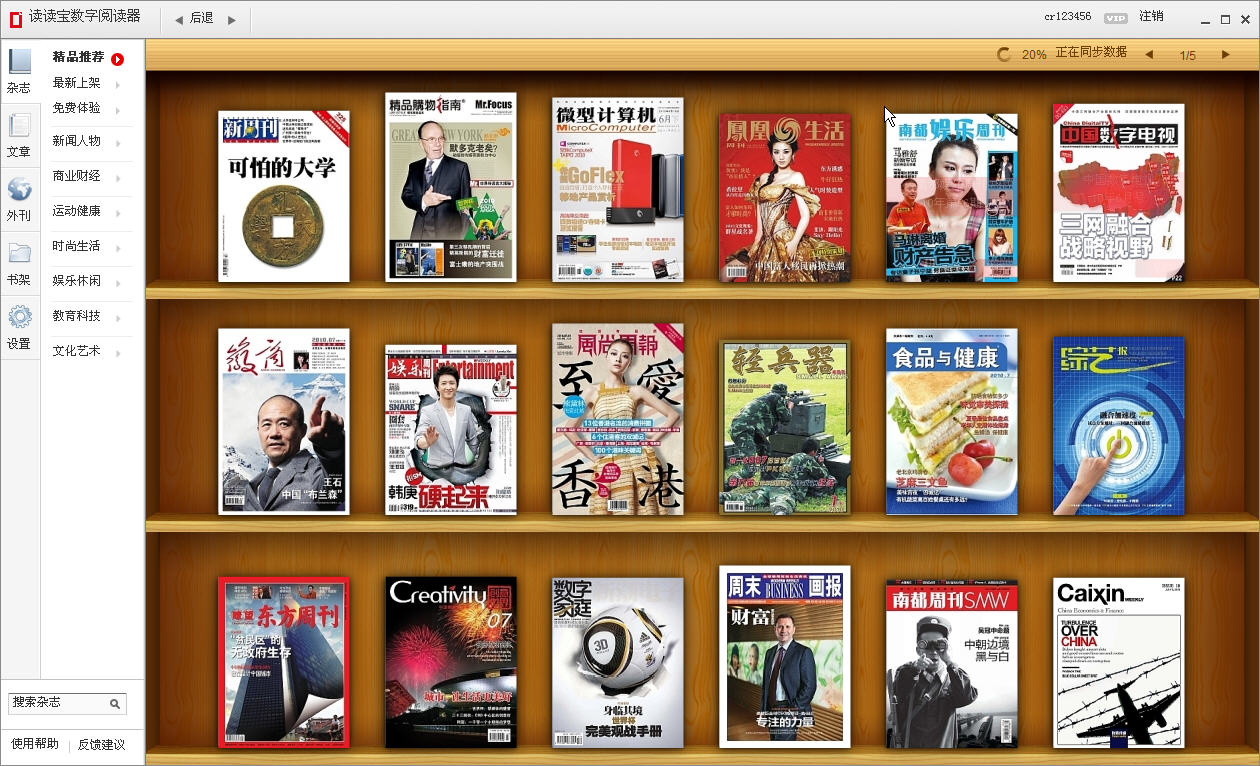The width and height of the screenshot is (1260, 766).
Task: Select the 免费体验 category
Action: 77,108
